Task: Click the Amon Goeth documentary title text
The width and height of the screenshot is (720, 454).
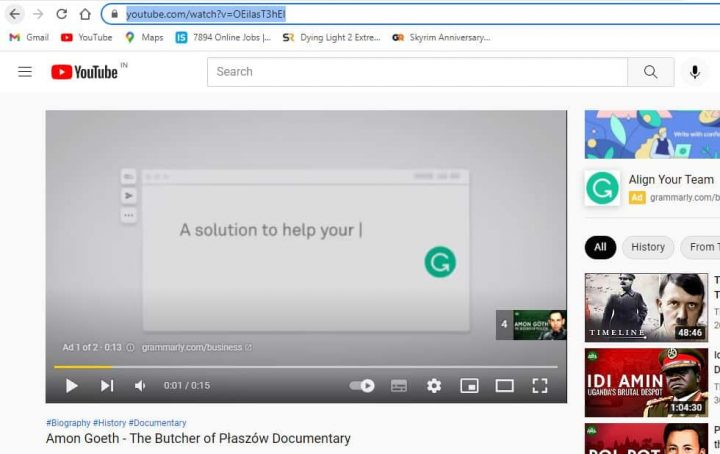Action: click(x=198, y=438)
